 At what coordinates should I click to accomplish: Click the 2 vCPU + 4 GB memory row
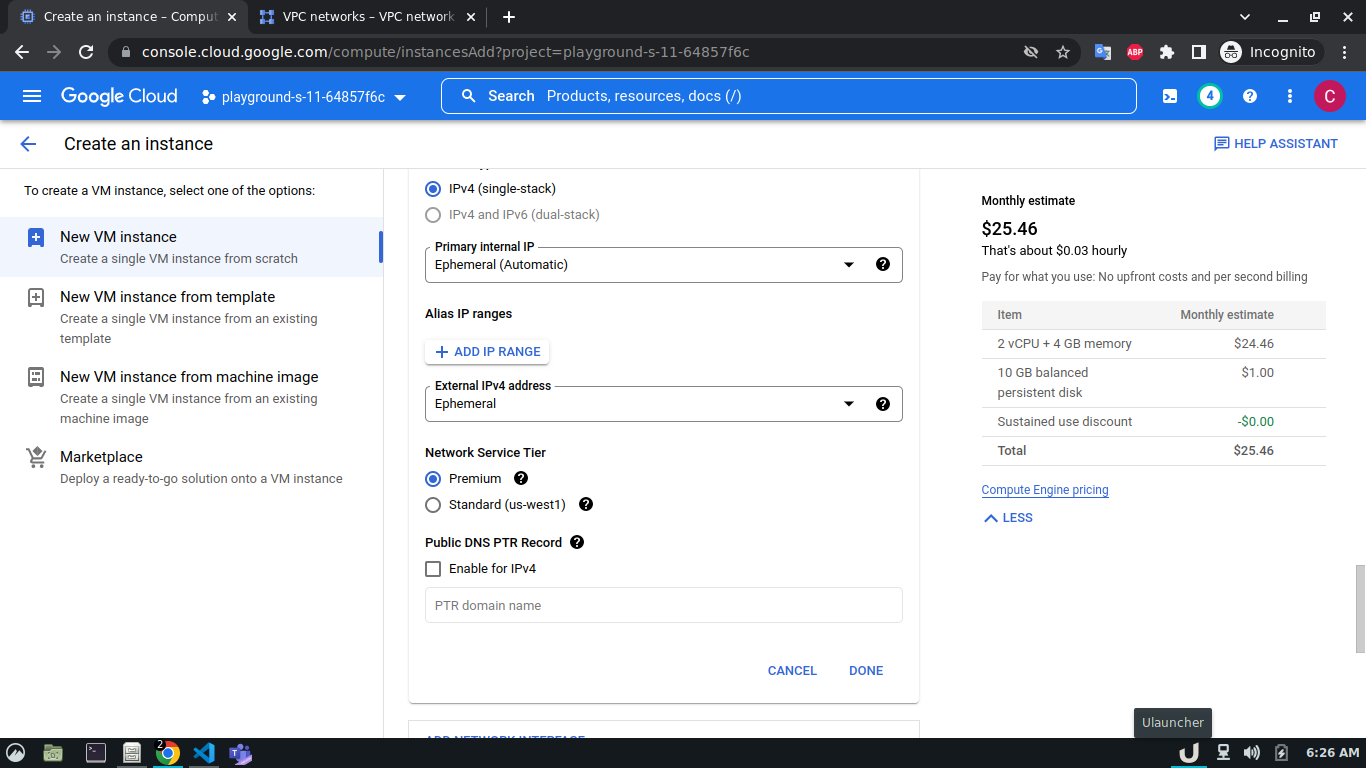tap(1154, 343)
